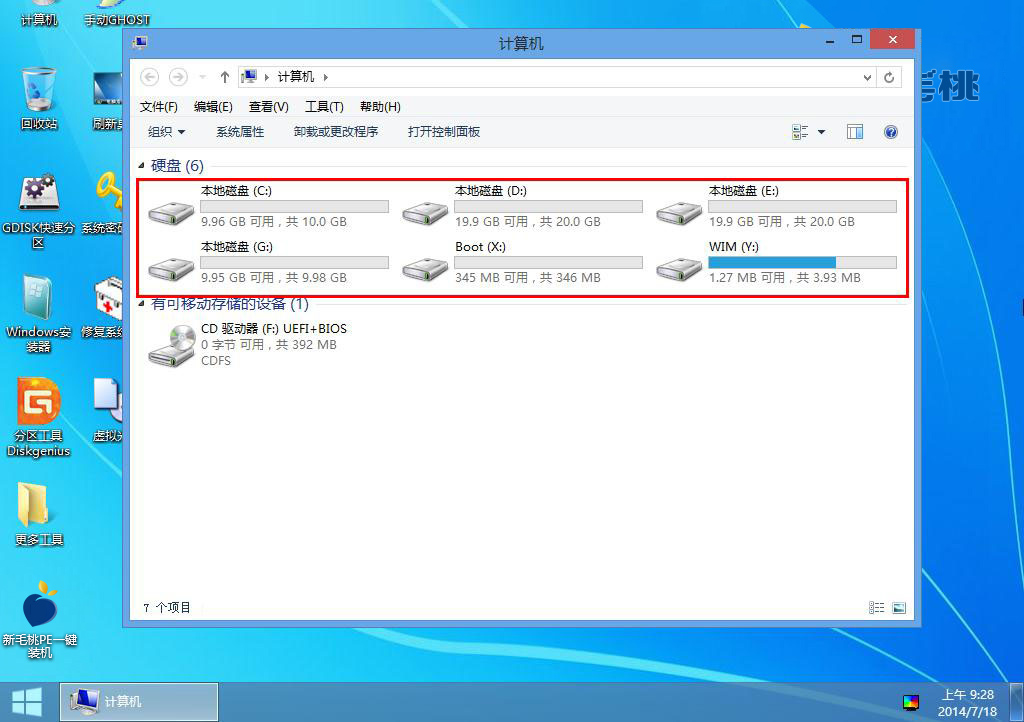
Task: Open the help question mark icon
Action: 891,132
